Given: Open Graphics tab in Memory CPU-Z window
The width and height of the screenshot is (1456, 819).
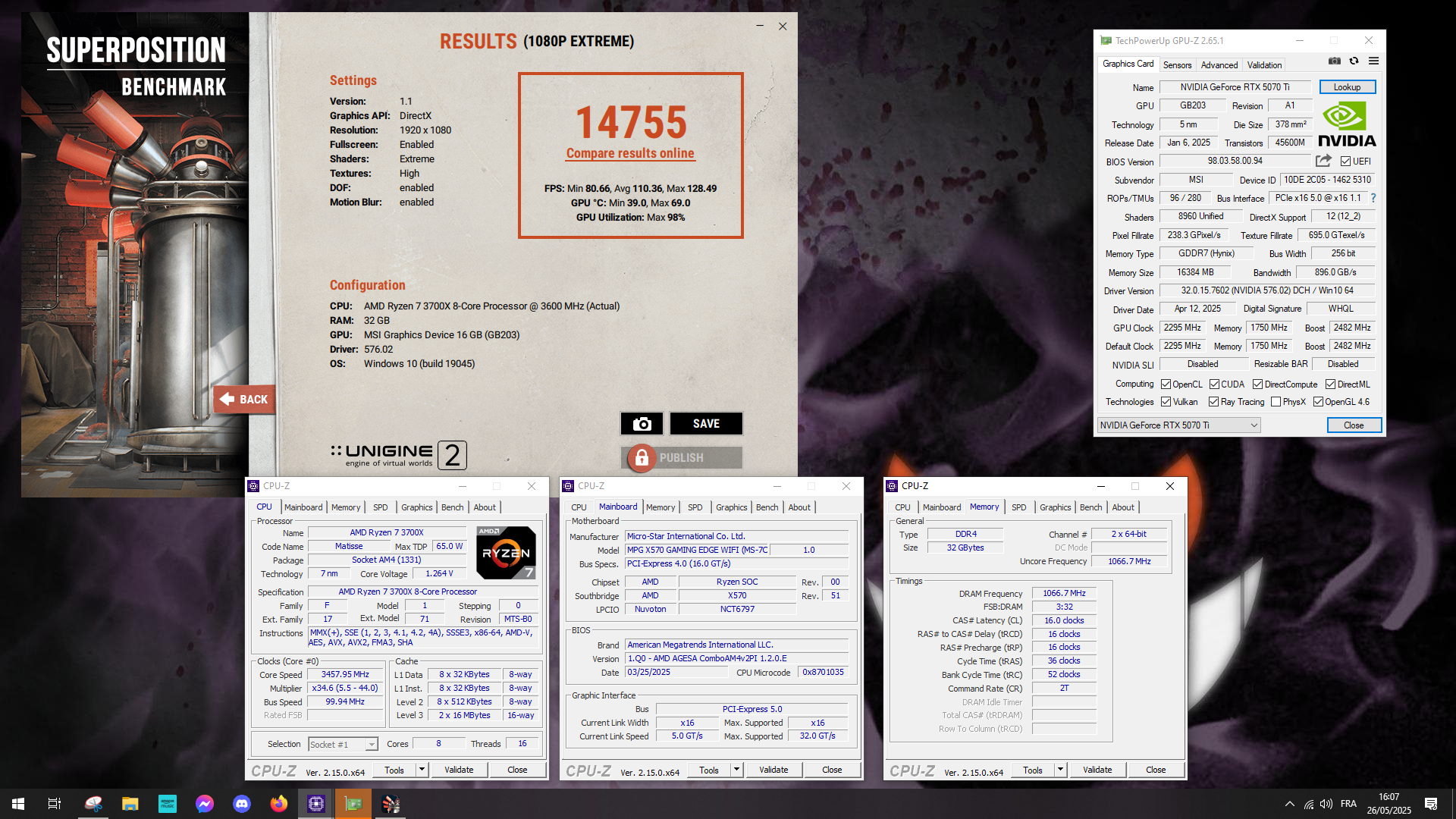Looking at the screenshot, I should (x=1055, y=507).
